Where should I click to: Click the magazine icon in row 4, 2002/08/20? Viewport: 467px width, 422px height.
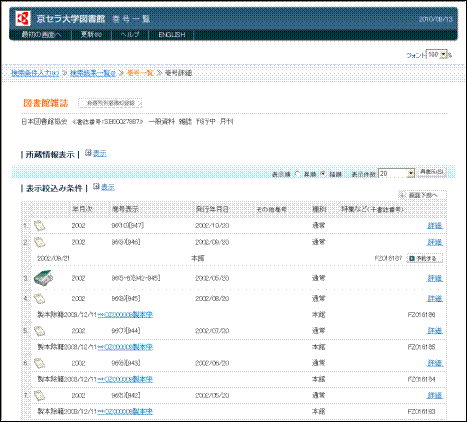pos(40,299)
